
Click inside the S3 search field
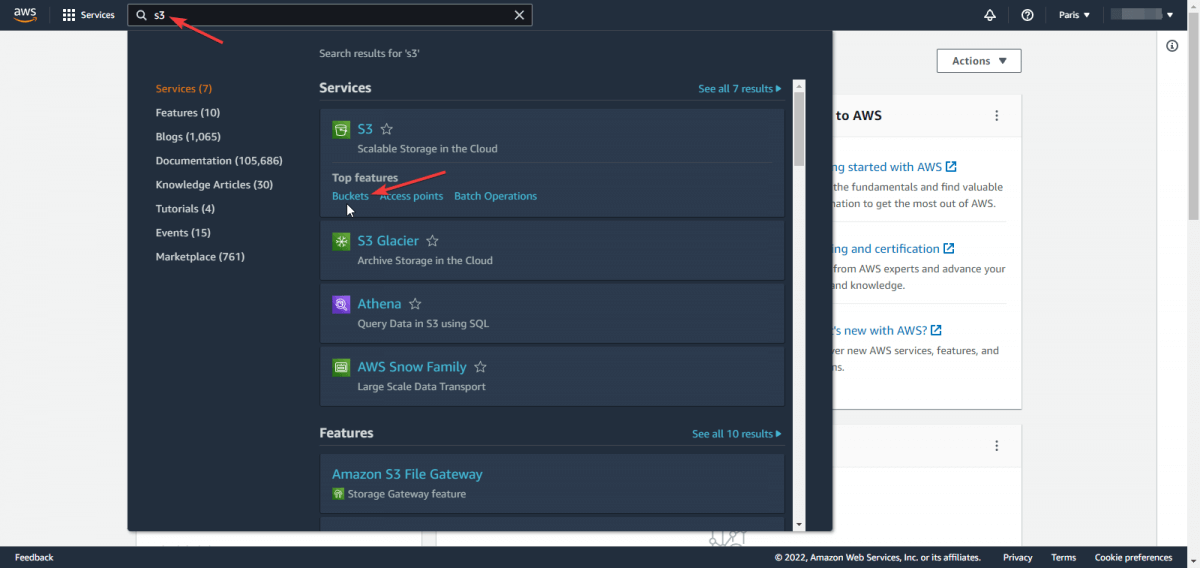[x=330, y=15]
